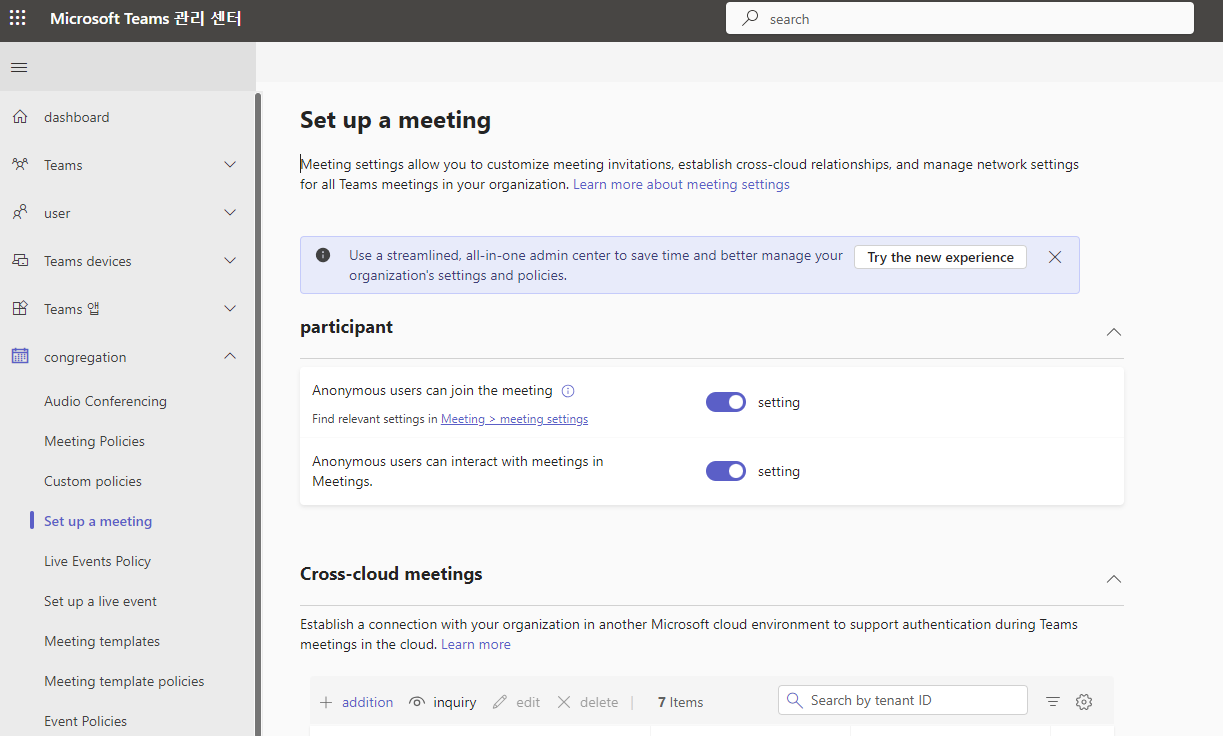Click the search magnifier icon in top bar
Image resolution: width=1223 pixels, height=736 pixels.
(x=750, y=18)
